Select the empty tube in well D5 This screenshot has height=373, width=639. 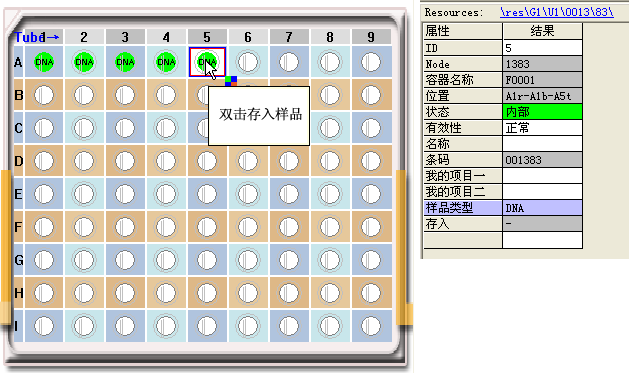(207, 161)
